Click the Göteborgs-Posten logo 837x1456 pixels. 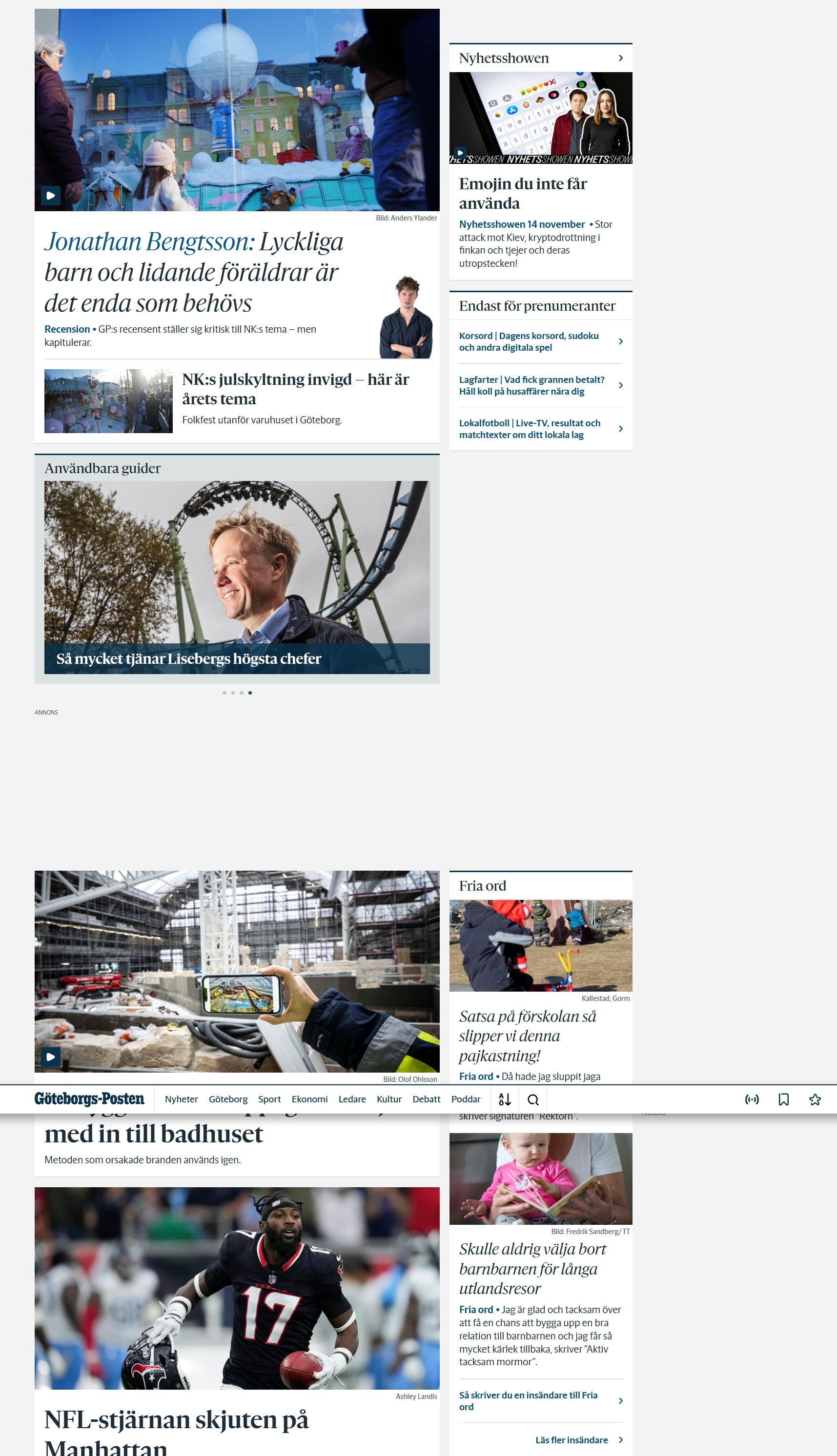click(x=89, y=1099)
